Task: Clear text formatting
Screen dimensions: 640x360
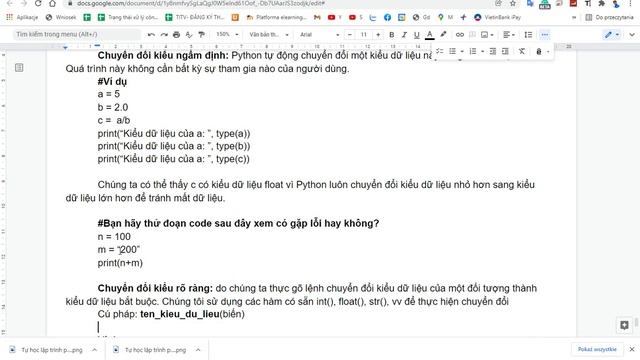Action: point(522,51)
